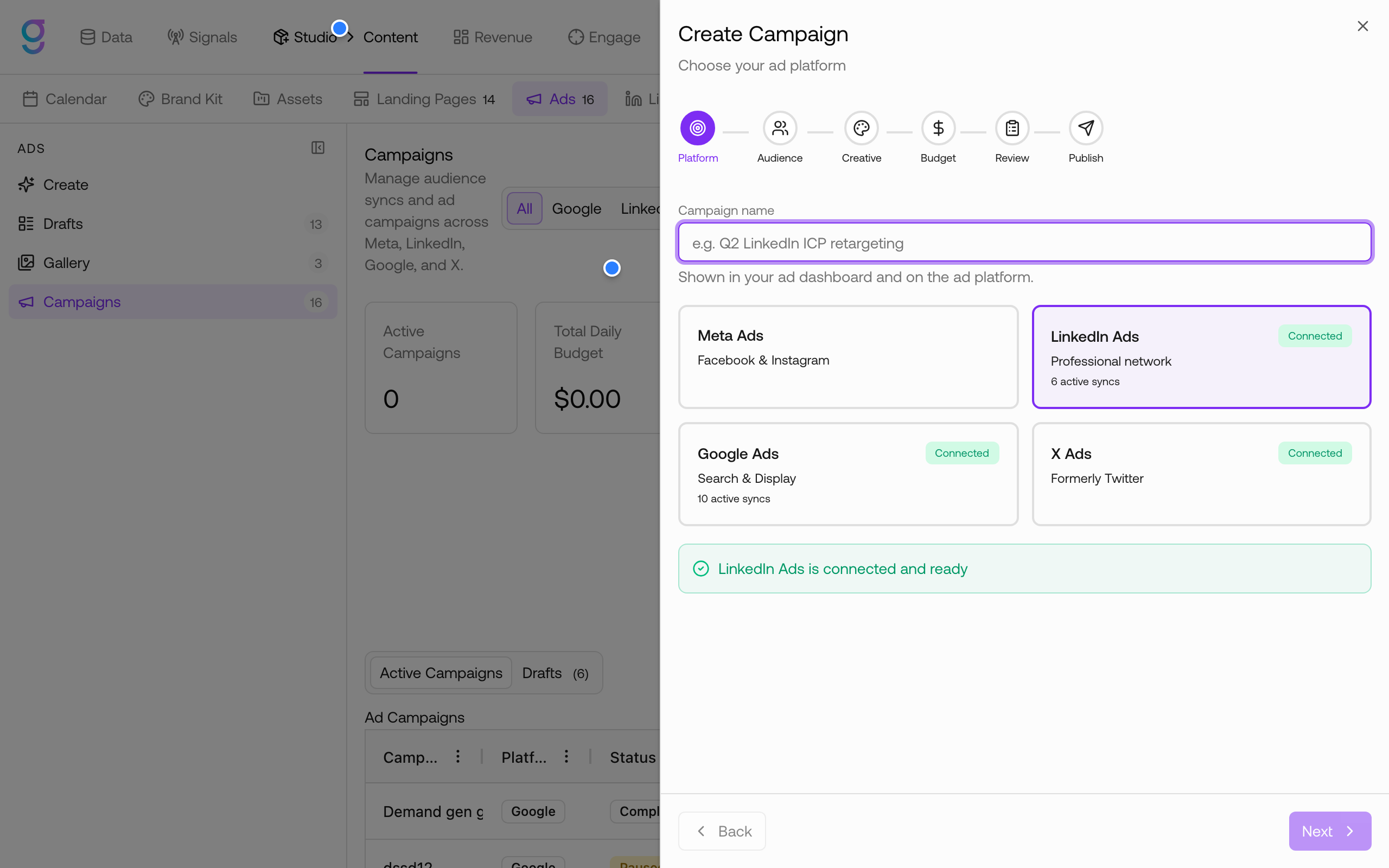Click the Assets folder icon
The image size is (1389, 868).
[262, 99]
